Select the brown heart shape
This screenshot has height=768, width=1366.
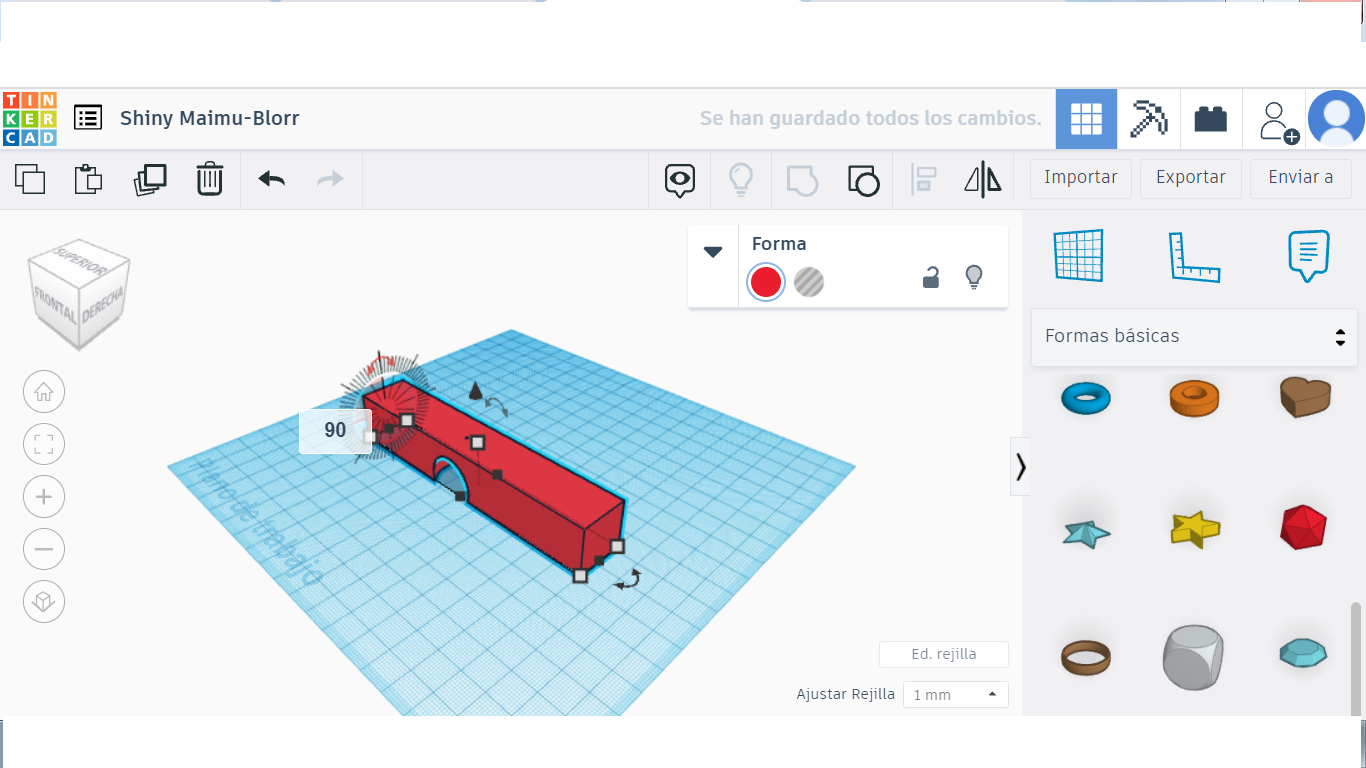tap(1305, 396)
